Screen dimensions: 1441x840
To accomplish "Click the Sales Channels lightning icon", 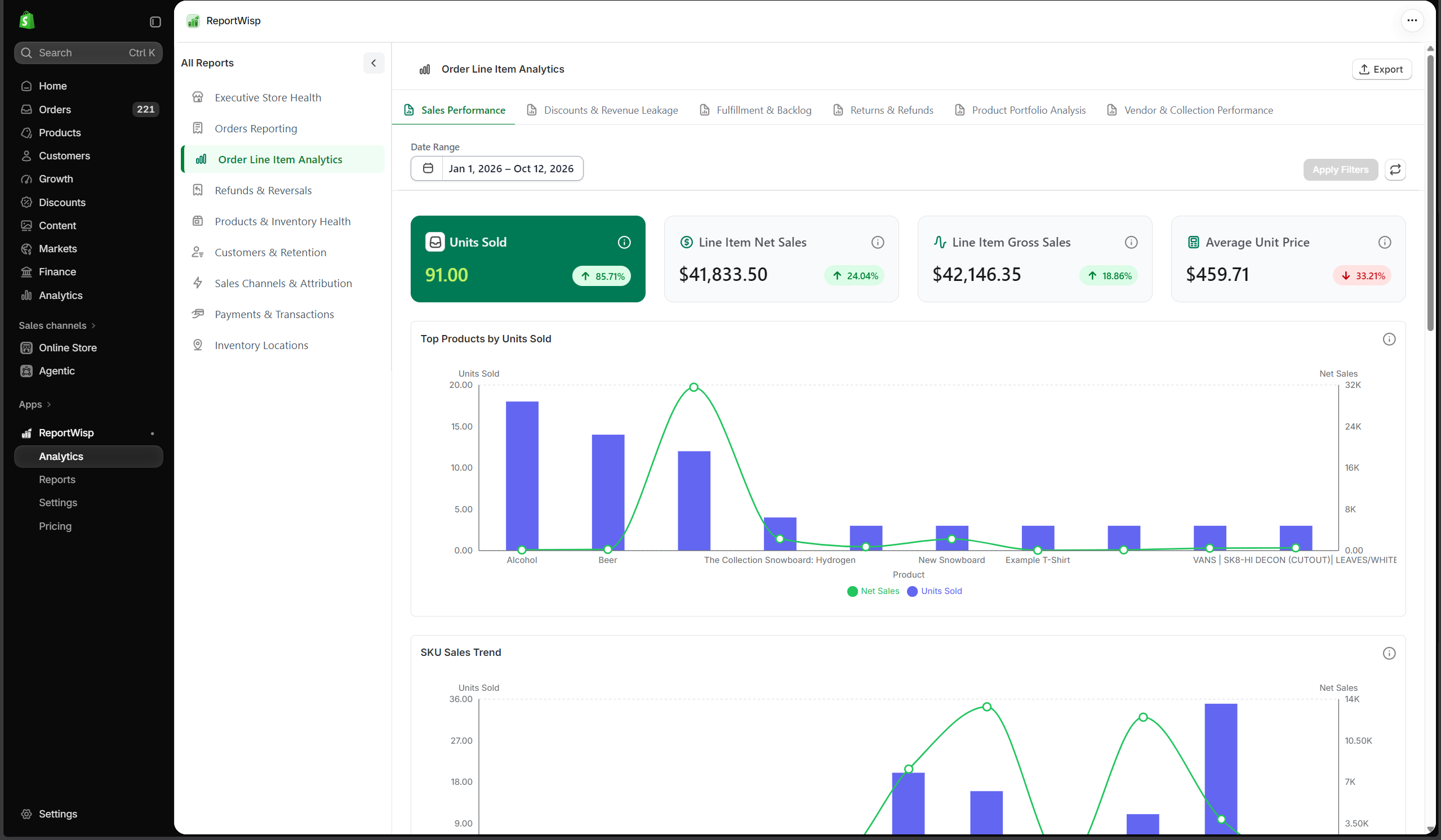I will coord(198,283).
